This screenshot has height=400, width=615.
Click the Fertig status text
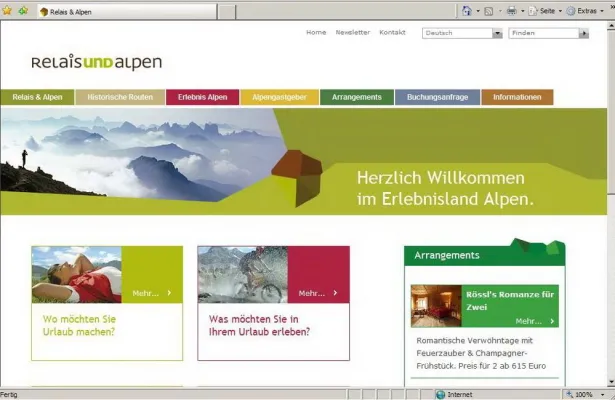(x=9, y=395)
